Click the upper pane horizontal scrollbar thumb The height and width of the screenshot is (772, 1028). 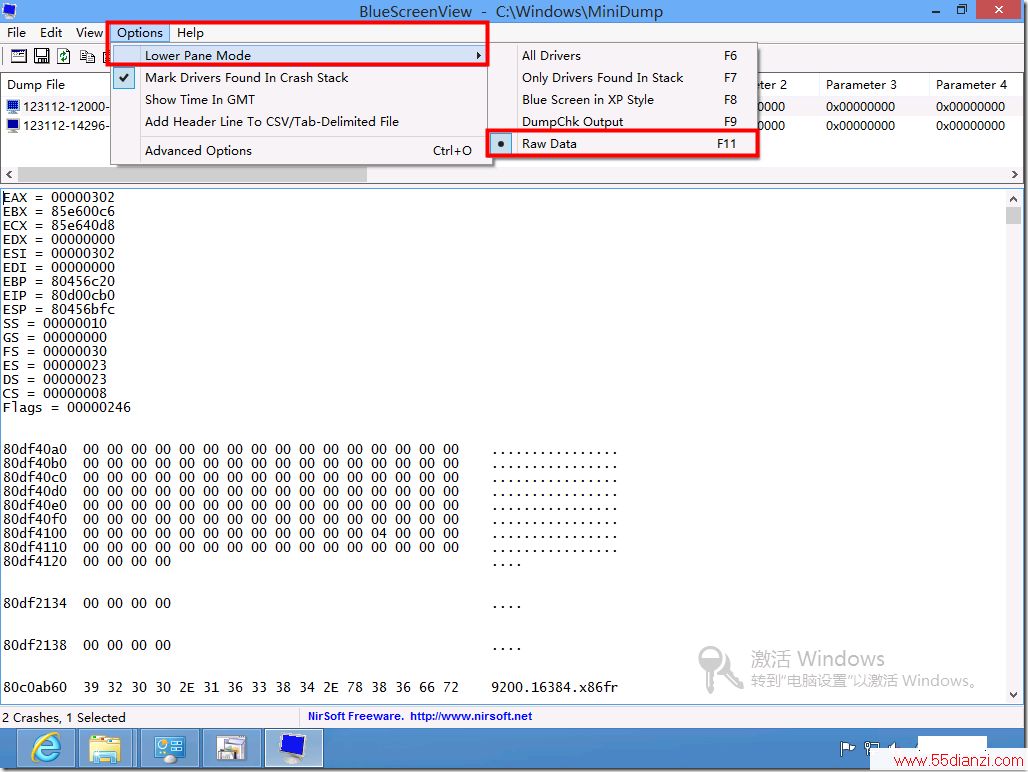[x=192, y=174]
